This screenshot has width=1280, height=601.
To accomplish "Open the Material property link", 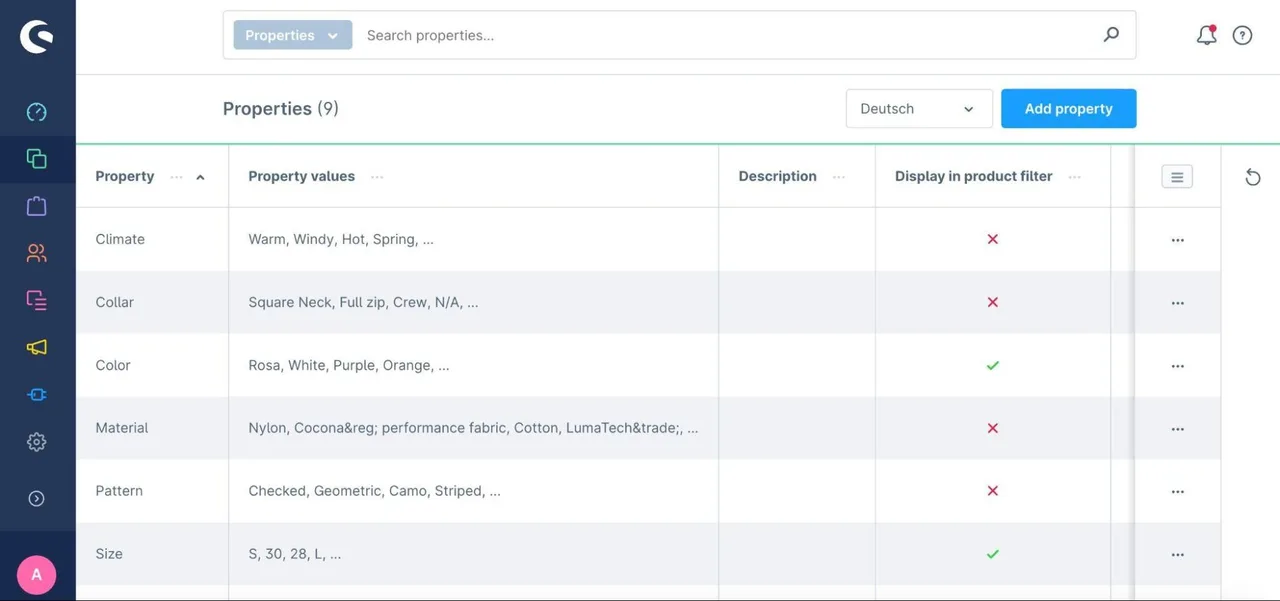I will (122, 428).
